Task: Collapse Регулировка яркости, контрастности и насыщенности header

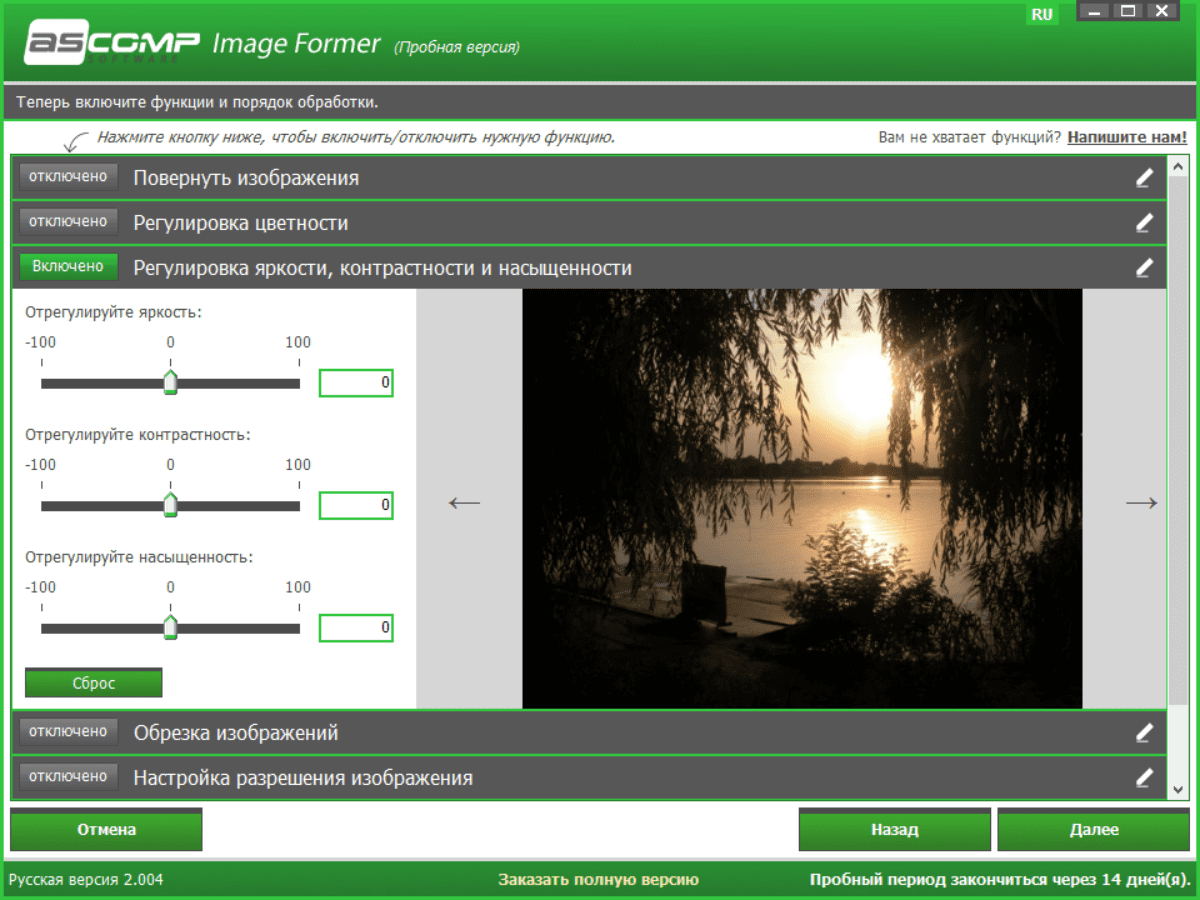Action: (589, 267)
